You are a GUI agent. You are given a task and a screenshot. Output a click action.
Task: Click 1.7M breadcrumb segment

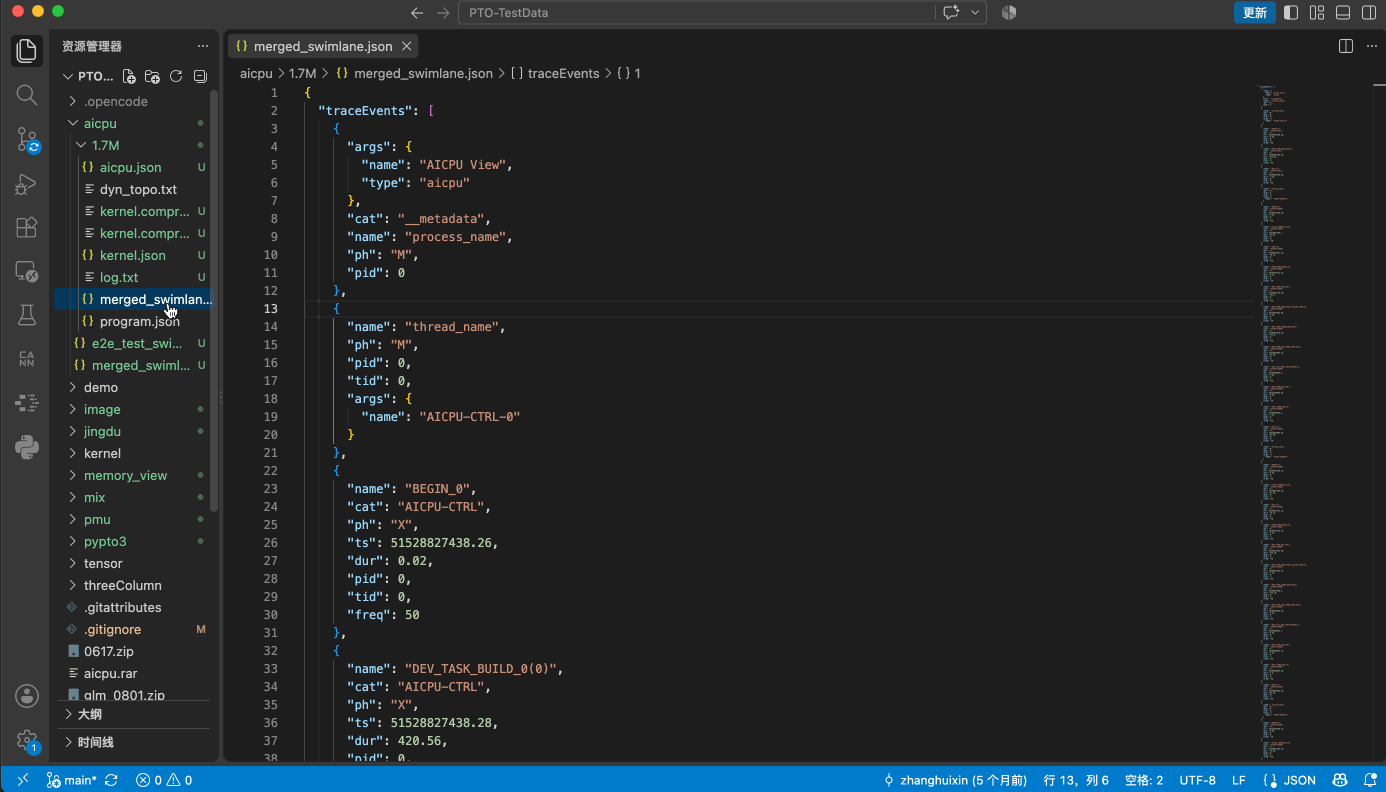coord(302,73)
